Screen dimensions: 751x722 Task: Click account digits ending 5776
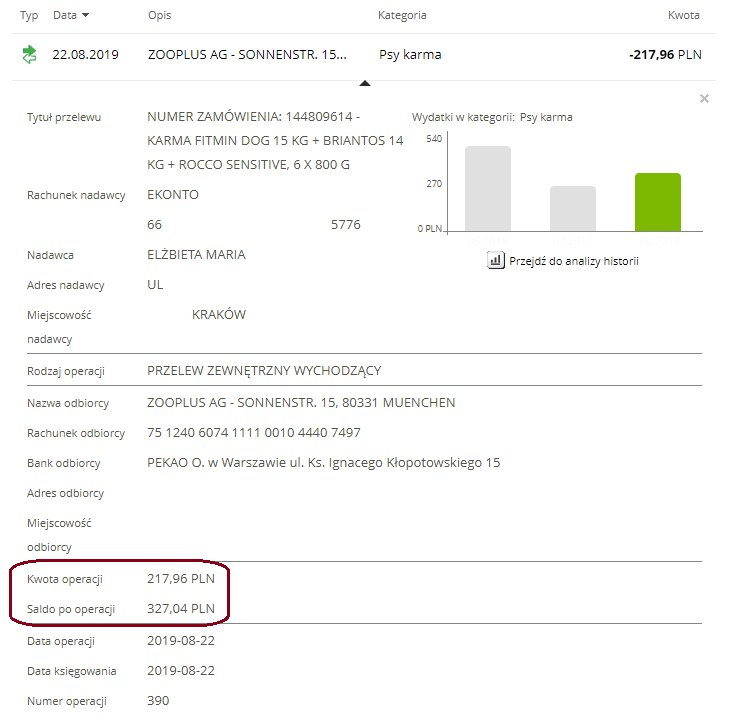[345, 225]
